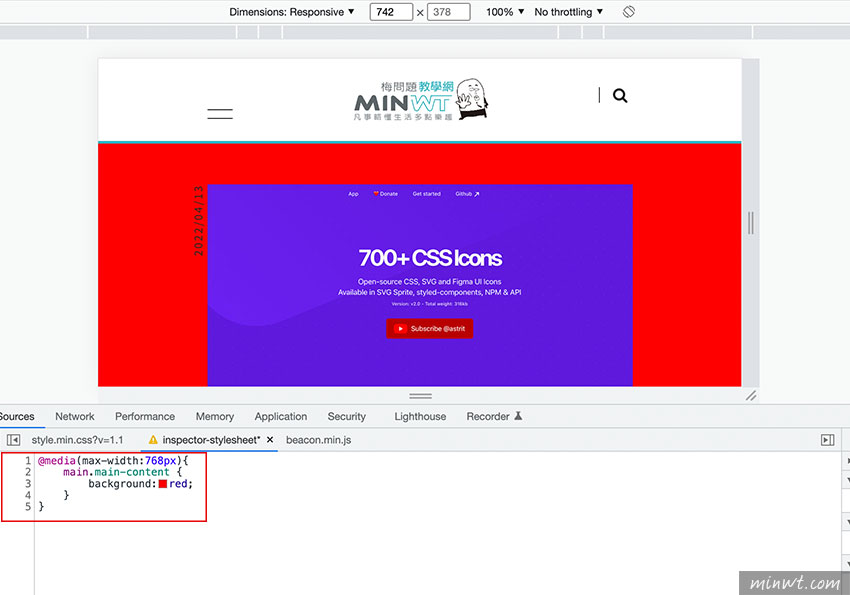Click the 2022/04/13 date label
Image resolution: width=850 pixels, height=595 pixels.
[x=199, y=221]
